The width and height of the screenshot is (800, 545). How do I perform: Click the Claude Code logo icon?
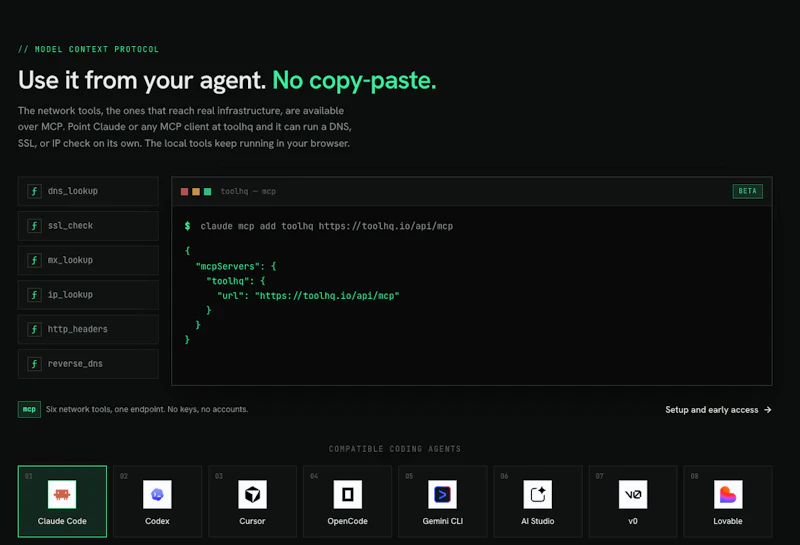click(x=62, y=494)
